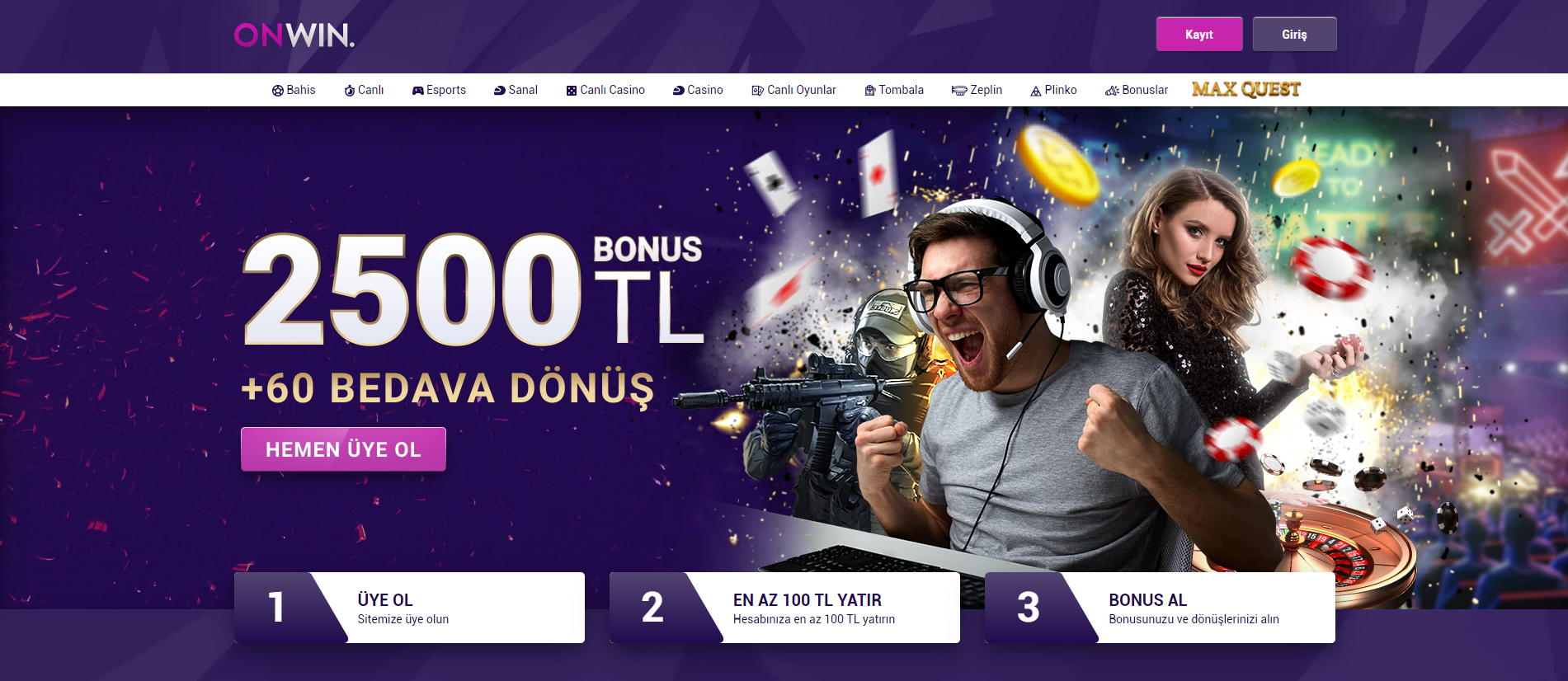Viewport: 1568px width, 681px height.
Task: Open the Canlı Casino dice icon
Action: [572, 91]
